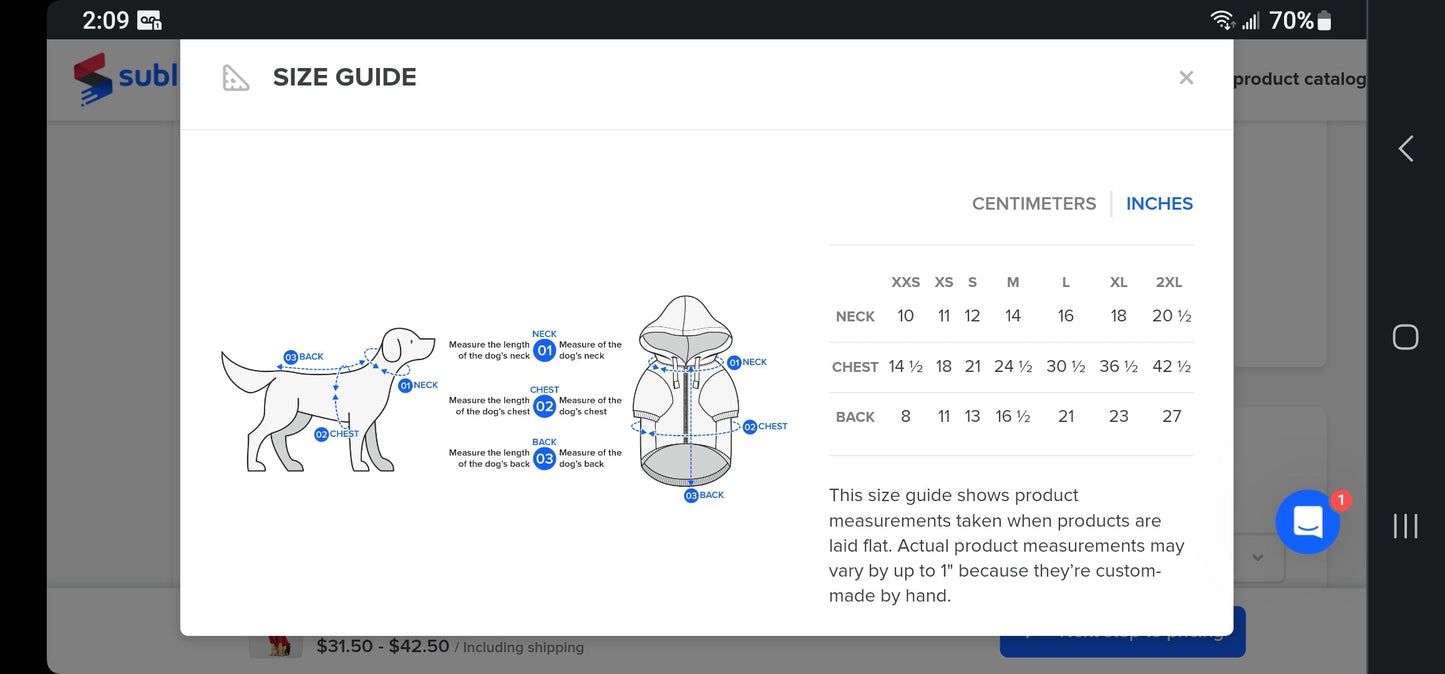This screenshot has height=674, width=1445.
Task: Click the voicemail icon next to clock
Action: (x=149, y=20)
